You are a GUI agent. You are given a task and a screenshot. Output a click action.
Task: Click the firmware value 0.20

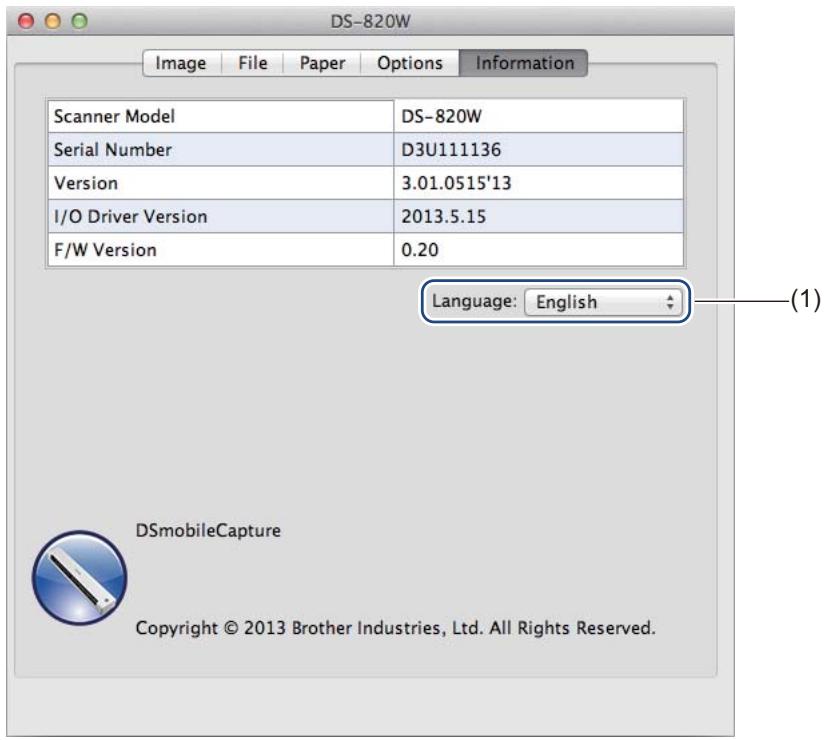(x=419, y=250)
